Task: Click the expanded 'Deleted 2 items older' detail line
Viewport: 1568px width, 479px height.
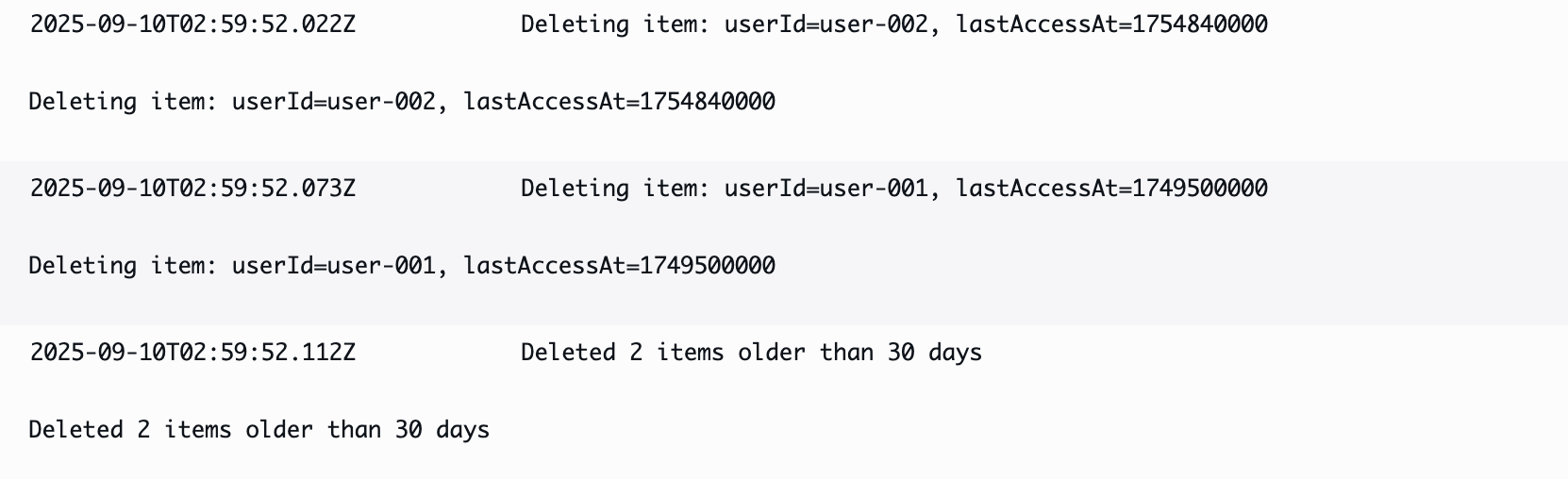Action: coord(259,430)
